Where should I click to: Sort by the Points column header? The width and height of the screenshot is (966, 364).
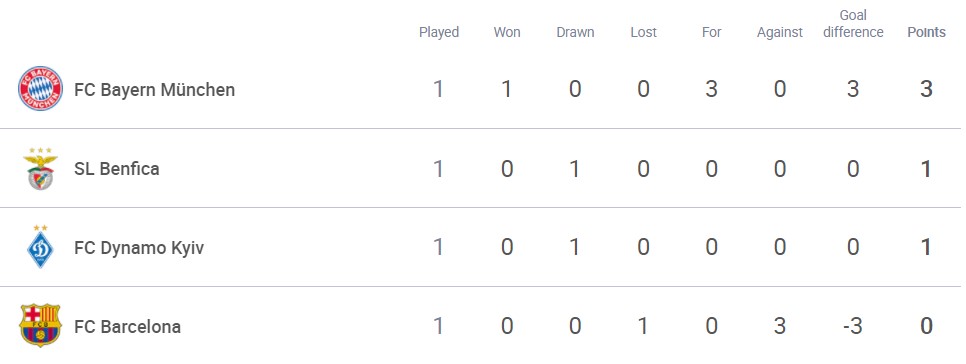[927, 32]
